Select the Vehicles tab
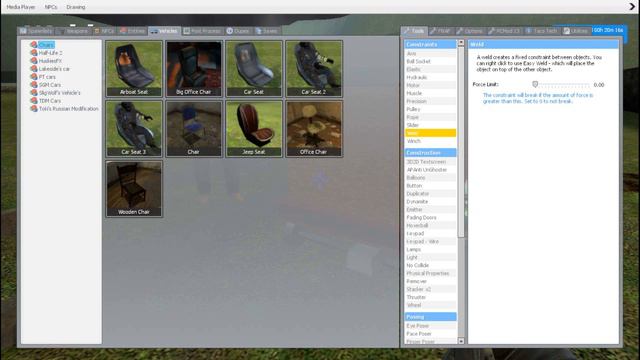This screenshot has width=640, height=360. [164, 31]
